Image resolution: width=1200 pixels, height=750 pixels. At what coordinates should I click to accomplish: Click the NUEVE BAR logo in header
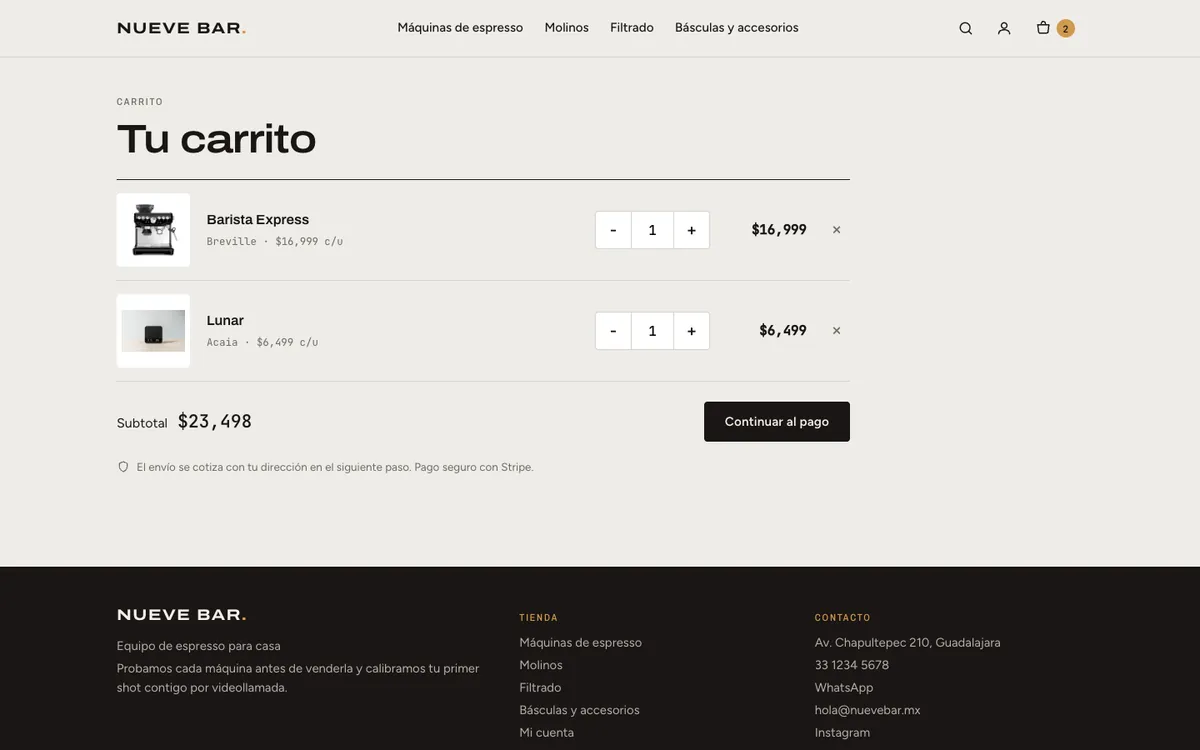point(181,28)
